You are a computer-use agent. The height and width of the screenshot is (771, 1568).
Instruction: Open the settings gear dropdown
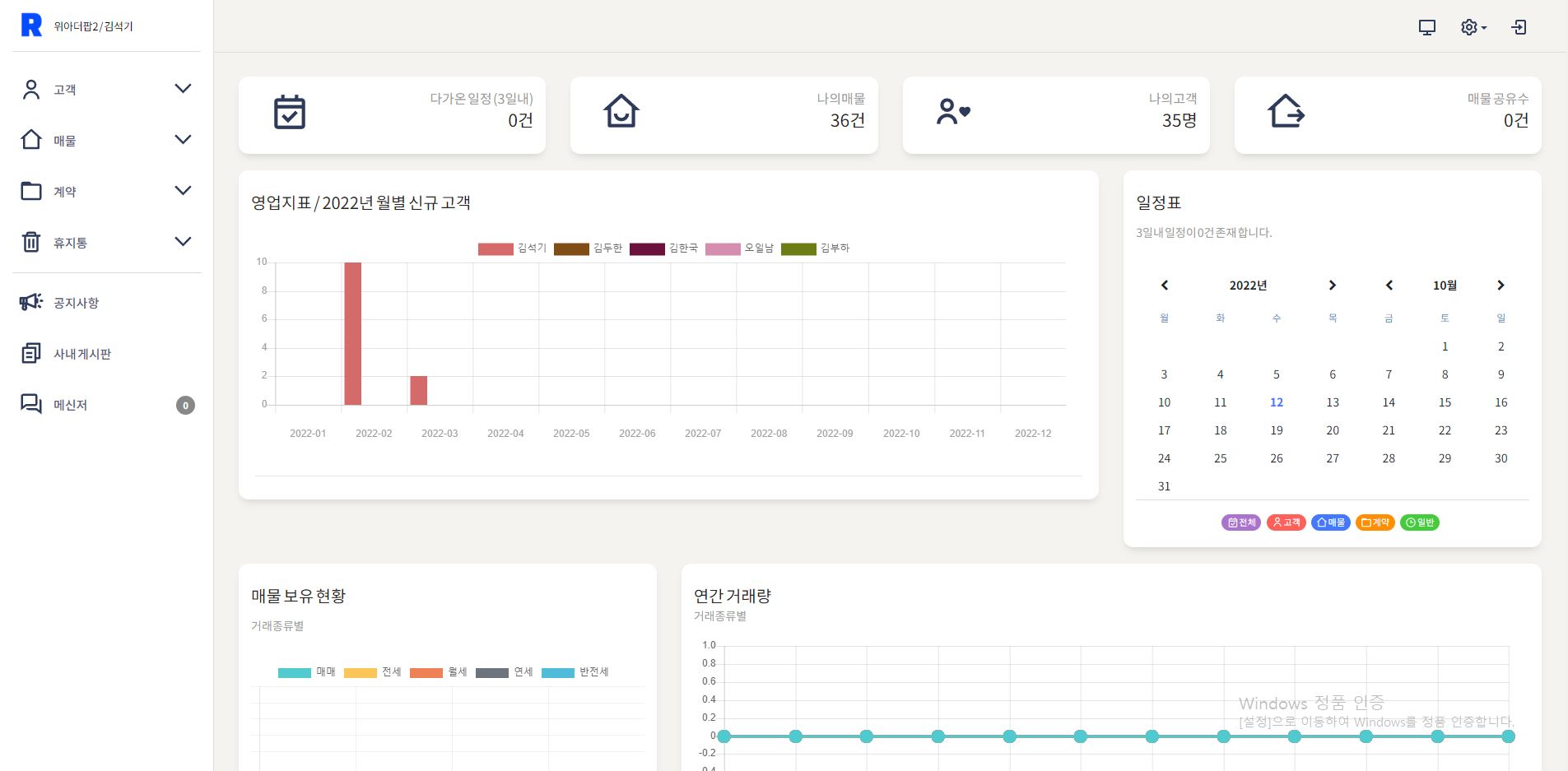[1473, 27]
